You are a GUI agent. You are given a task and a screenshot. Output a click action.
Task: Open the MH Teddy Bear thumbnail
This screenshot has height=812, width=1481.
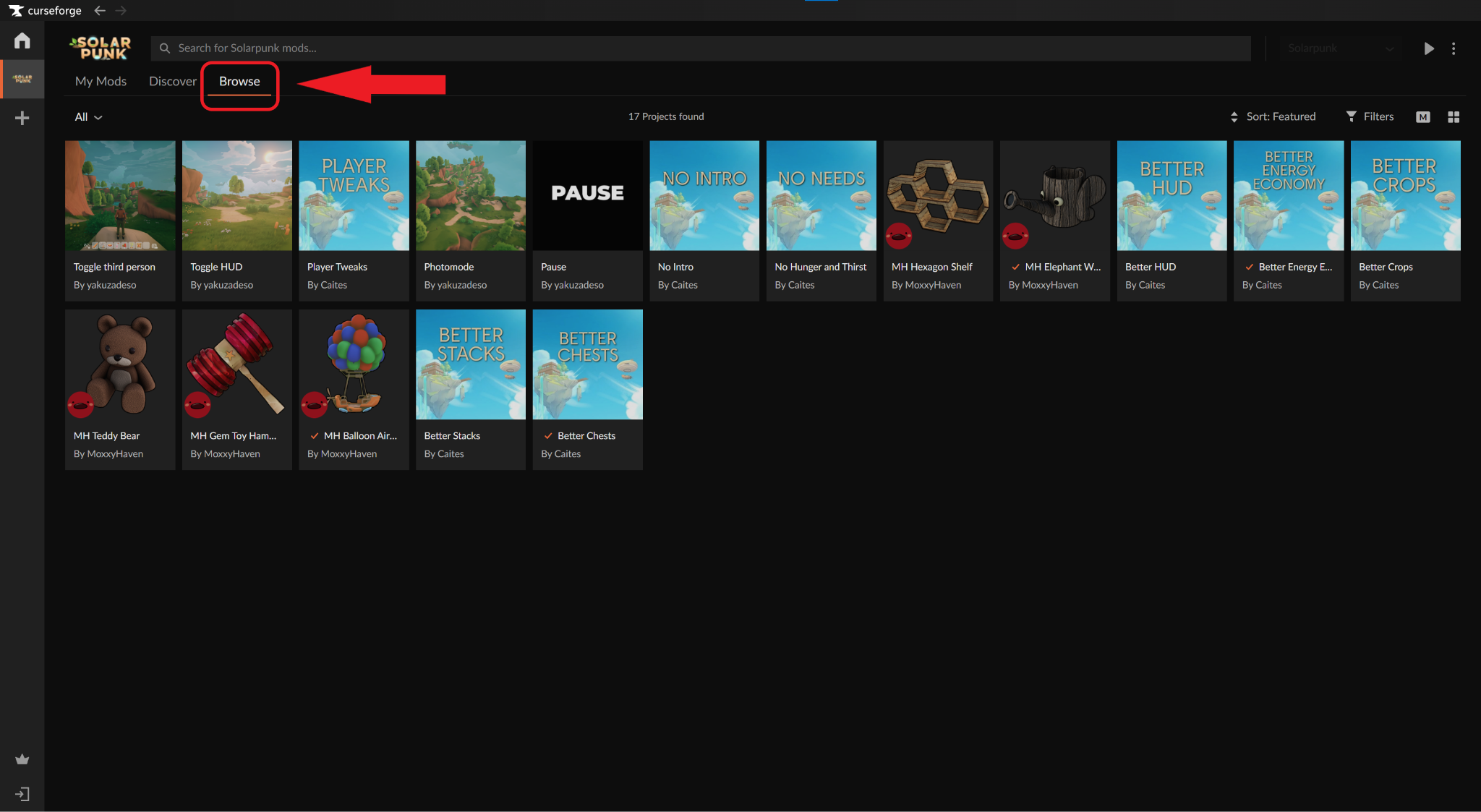pyautogui.click(x=120, y=364)
